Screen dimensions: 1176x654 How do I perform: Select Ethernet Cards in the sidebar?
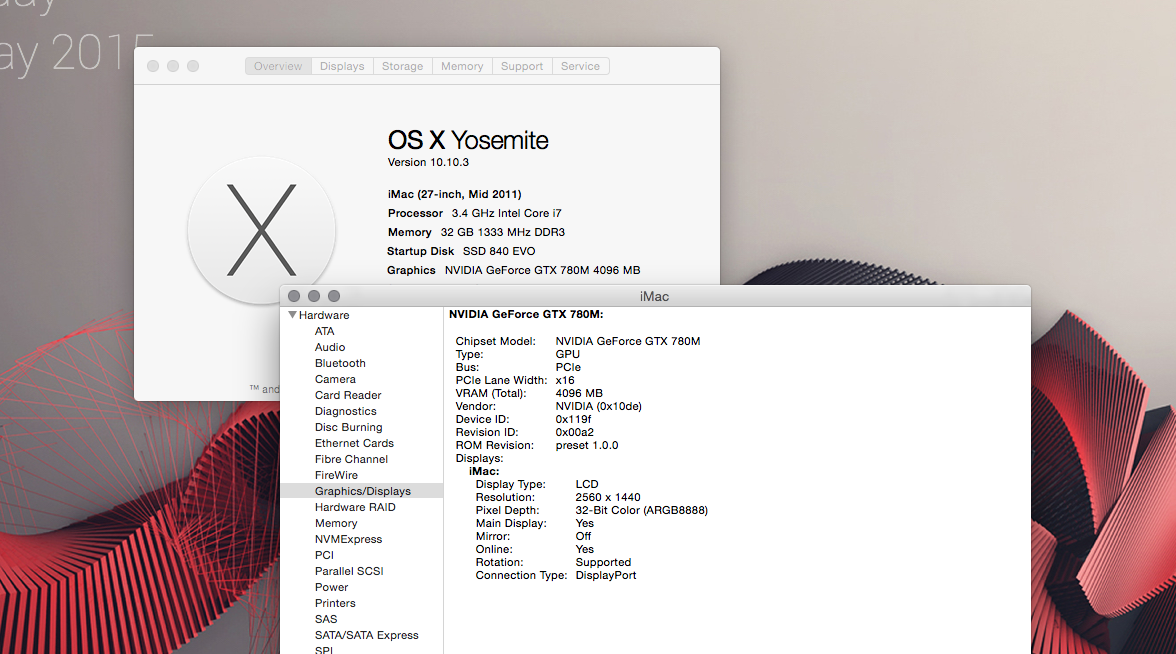click(x=354, y=443)
